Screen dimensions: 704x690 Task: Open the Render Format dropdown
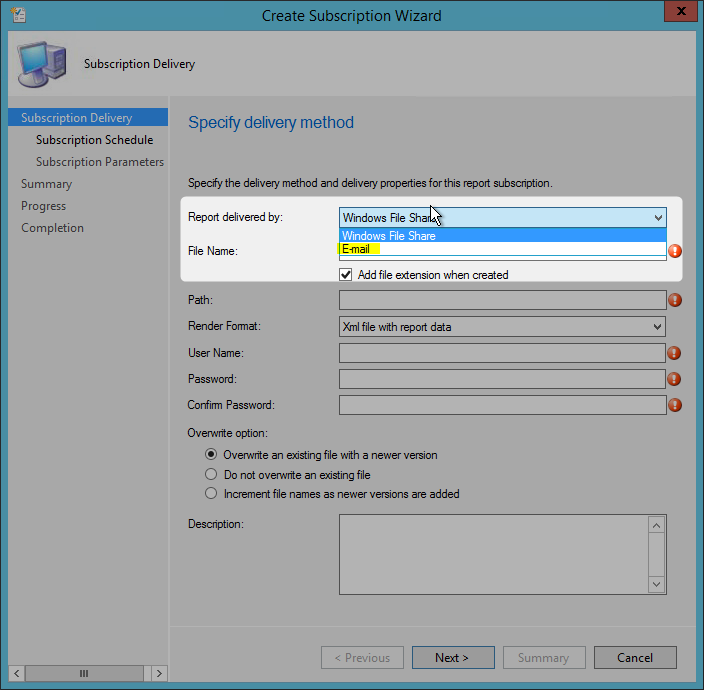[502, 327]
